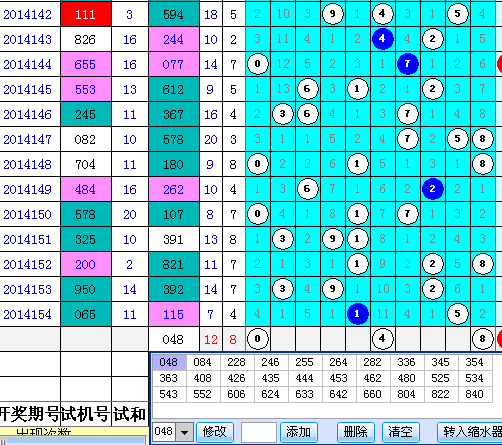
Task: Select number 084 in the list
Action: point(203,362)
